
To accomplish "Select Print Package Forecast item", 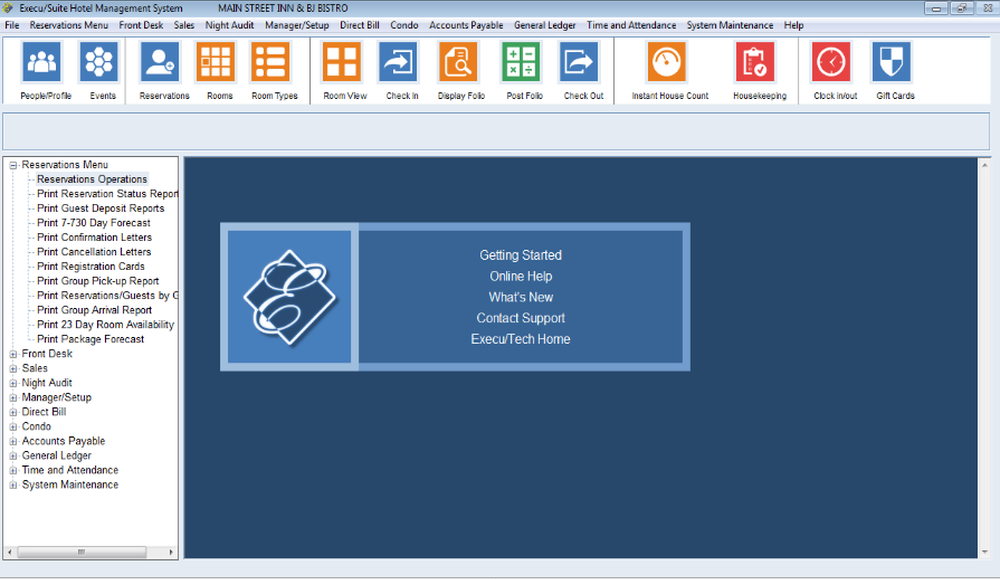I will [91, 339].
